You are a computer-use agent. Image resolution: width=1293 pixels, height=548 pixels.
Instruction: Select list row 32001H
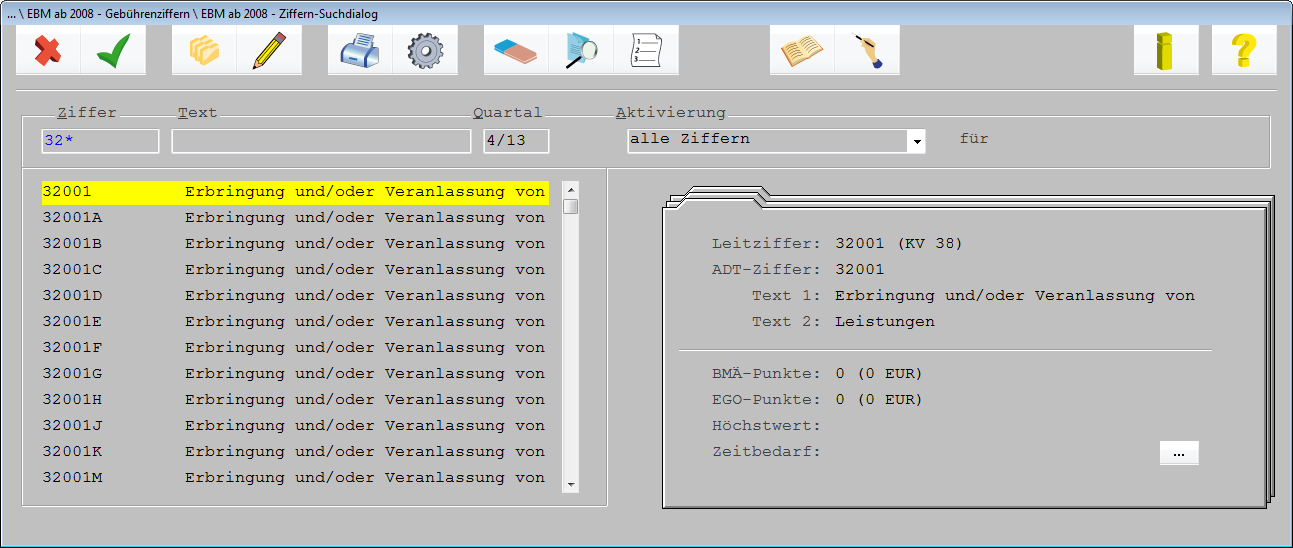point(295,400)
